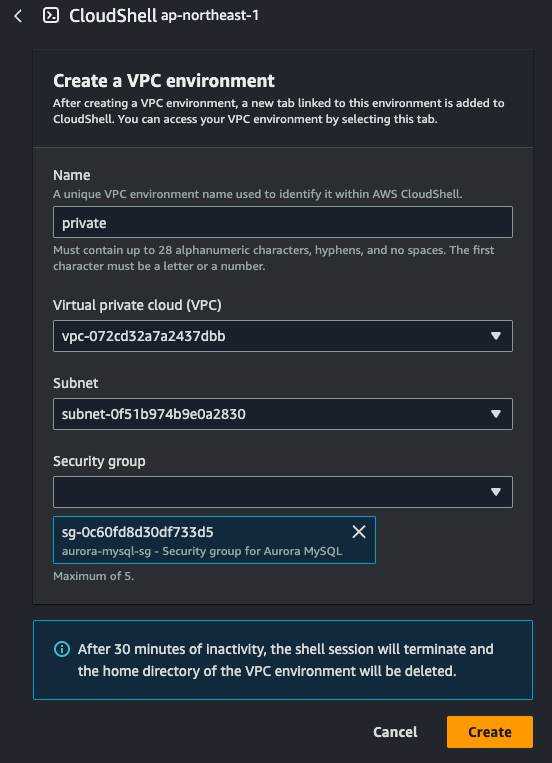
Task: Click the CloudShell terminal icon
Action: click(51, 16)
